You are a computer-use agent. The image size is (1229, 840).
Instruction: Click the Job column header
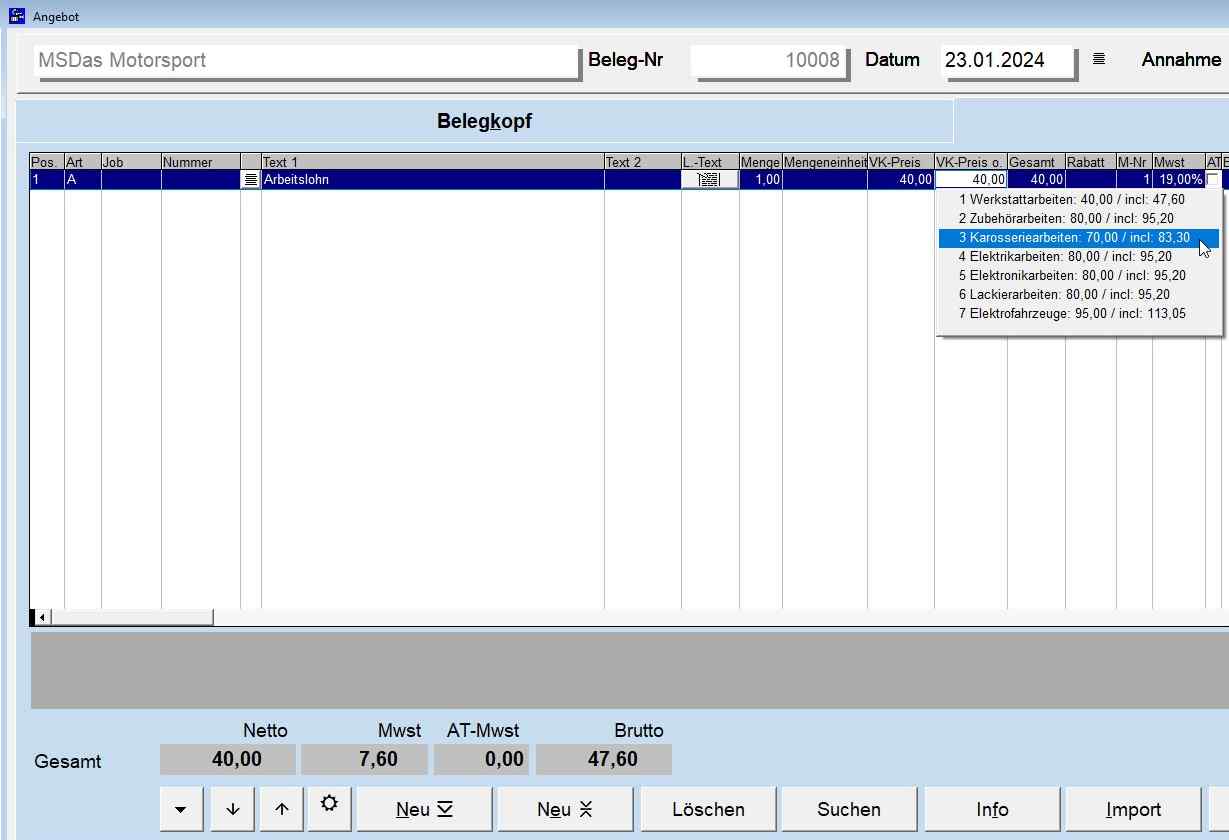(x=131, y=162)
